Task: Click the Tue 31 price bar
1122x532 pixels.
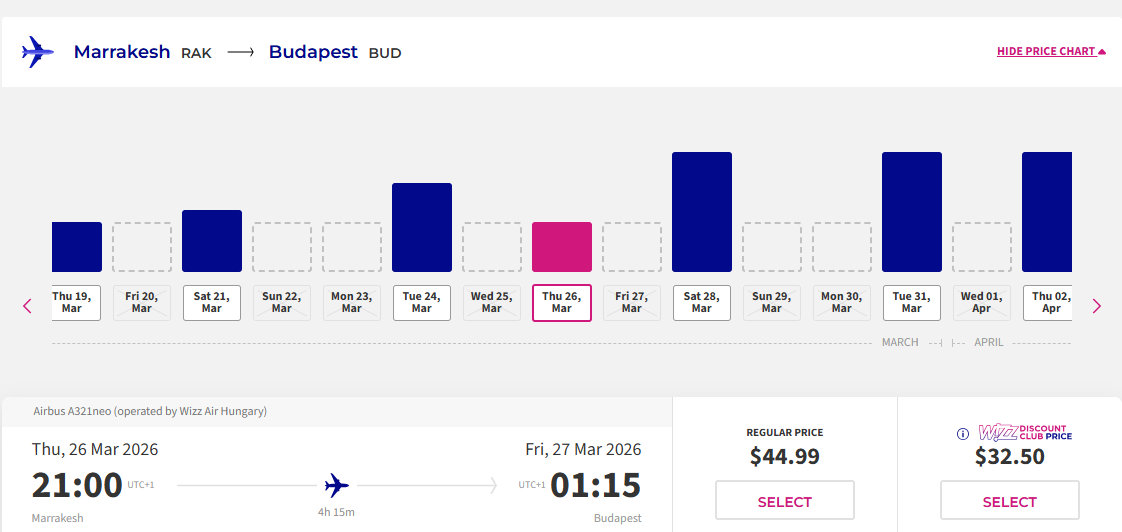Action: point(912,212)
